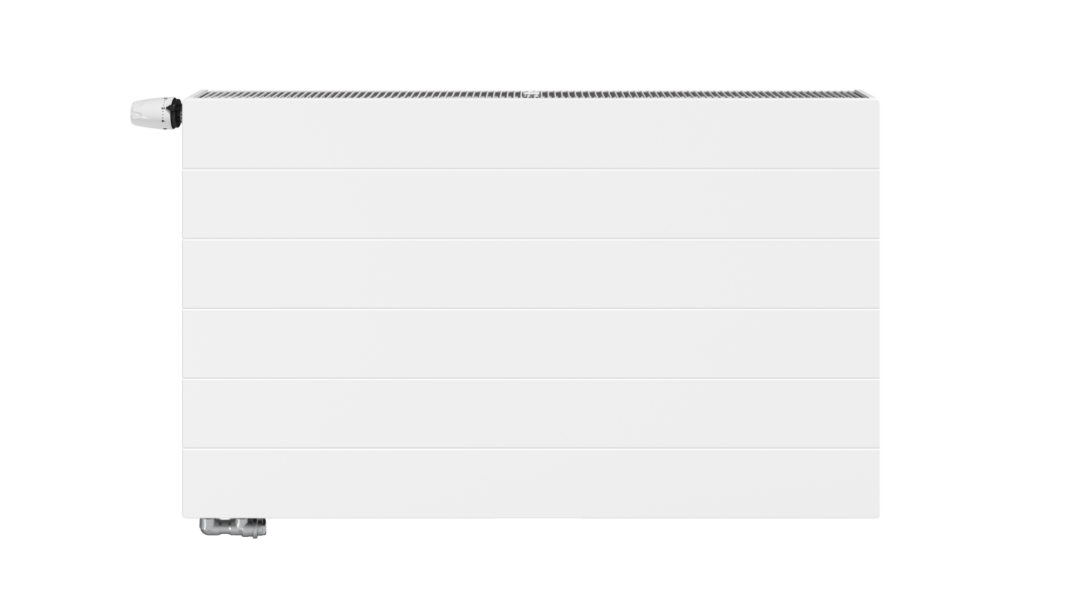Click the center clip on top grille
Screen dimensions: 1066x600
click(531, 94)
